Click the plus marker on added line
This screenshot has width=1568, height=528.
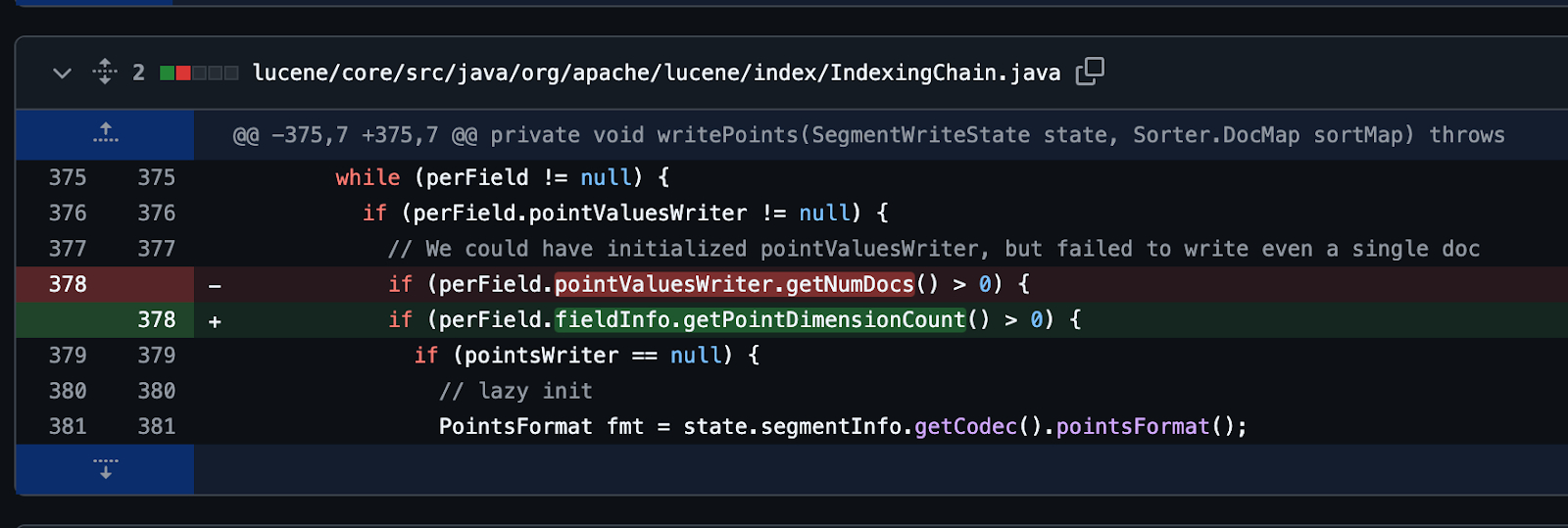(x=215, y=321)
